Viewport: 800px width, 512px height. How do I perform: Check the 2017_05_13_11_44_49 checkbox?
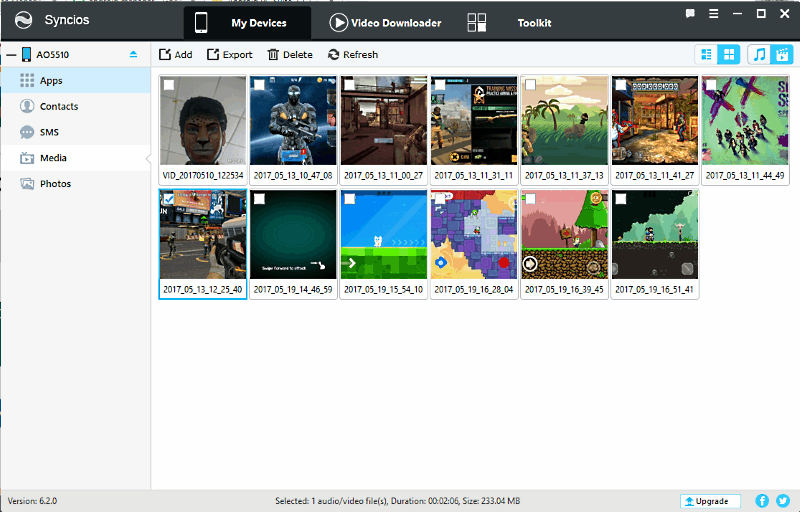click(711, 85)
